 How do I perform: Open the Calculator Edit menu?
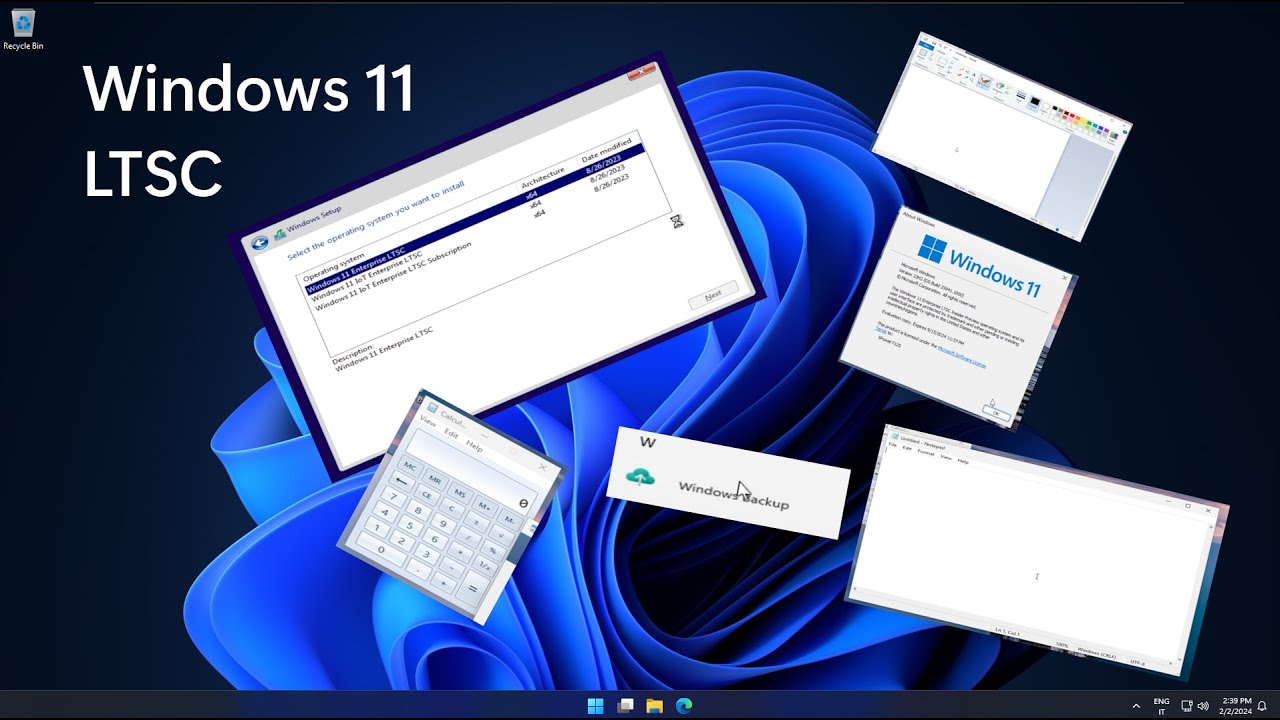pyautogui.click(x=451, y=434)
